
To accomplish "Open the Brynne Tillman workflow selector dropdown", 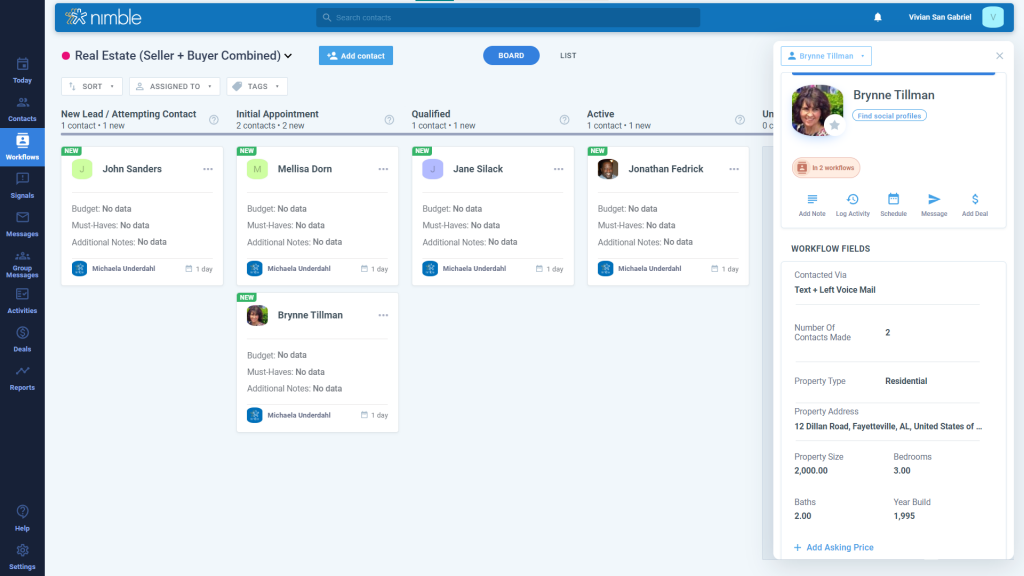I will click(826, 56).
